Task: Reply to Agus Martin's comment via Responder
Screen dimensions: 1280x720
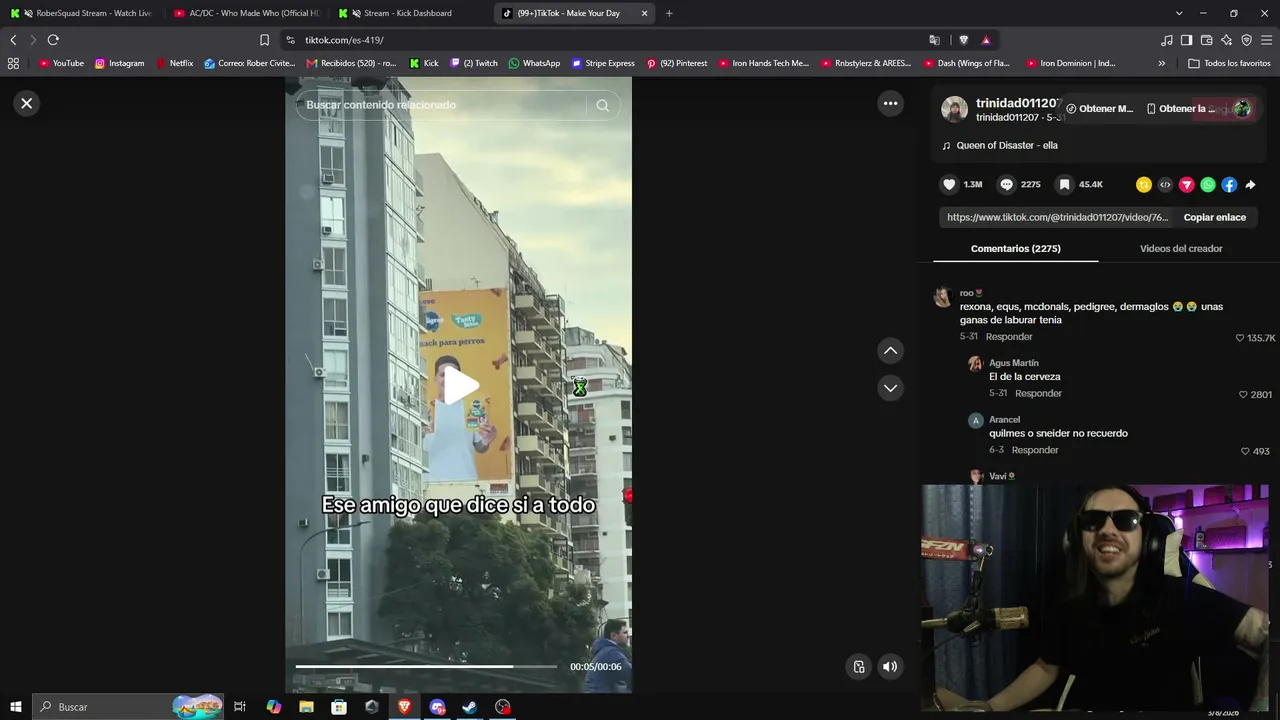Action: point(1038,394)
